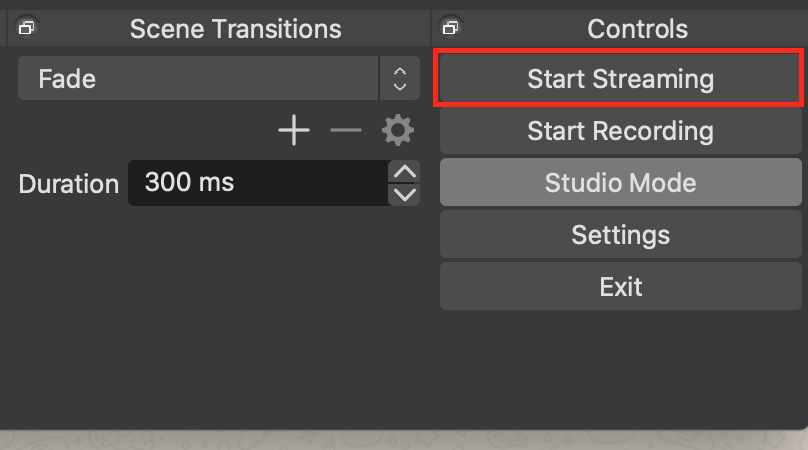Increase Duration with the up arrow
The width and height of the screenshot is (808, 450).
pyautogui.click(x=405, y=171)
